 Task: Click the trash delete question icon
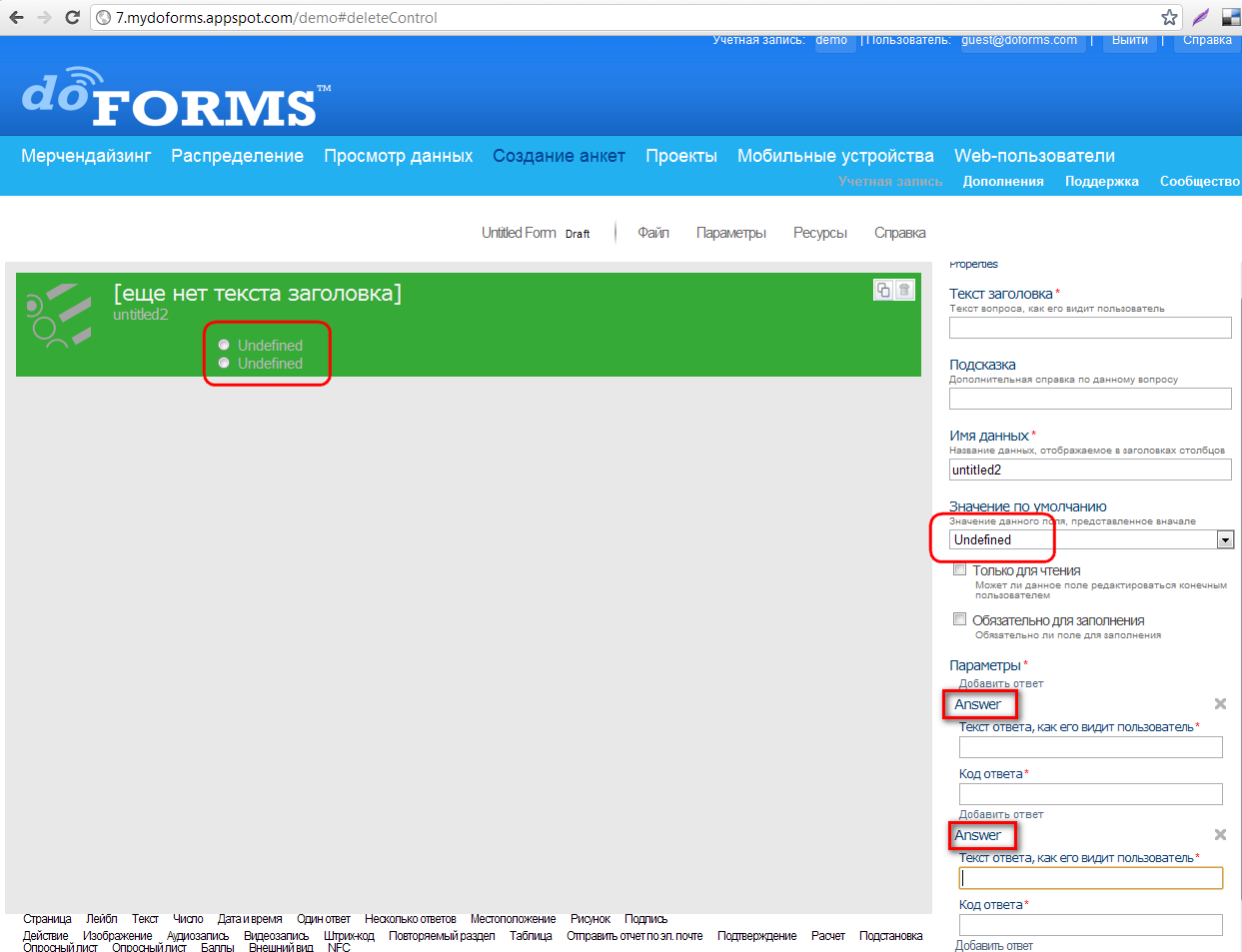pyautogui.click(x=904, y=290)
